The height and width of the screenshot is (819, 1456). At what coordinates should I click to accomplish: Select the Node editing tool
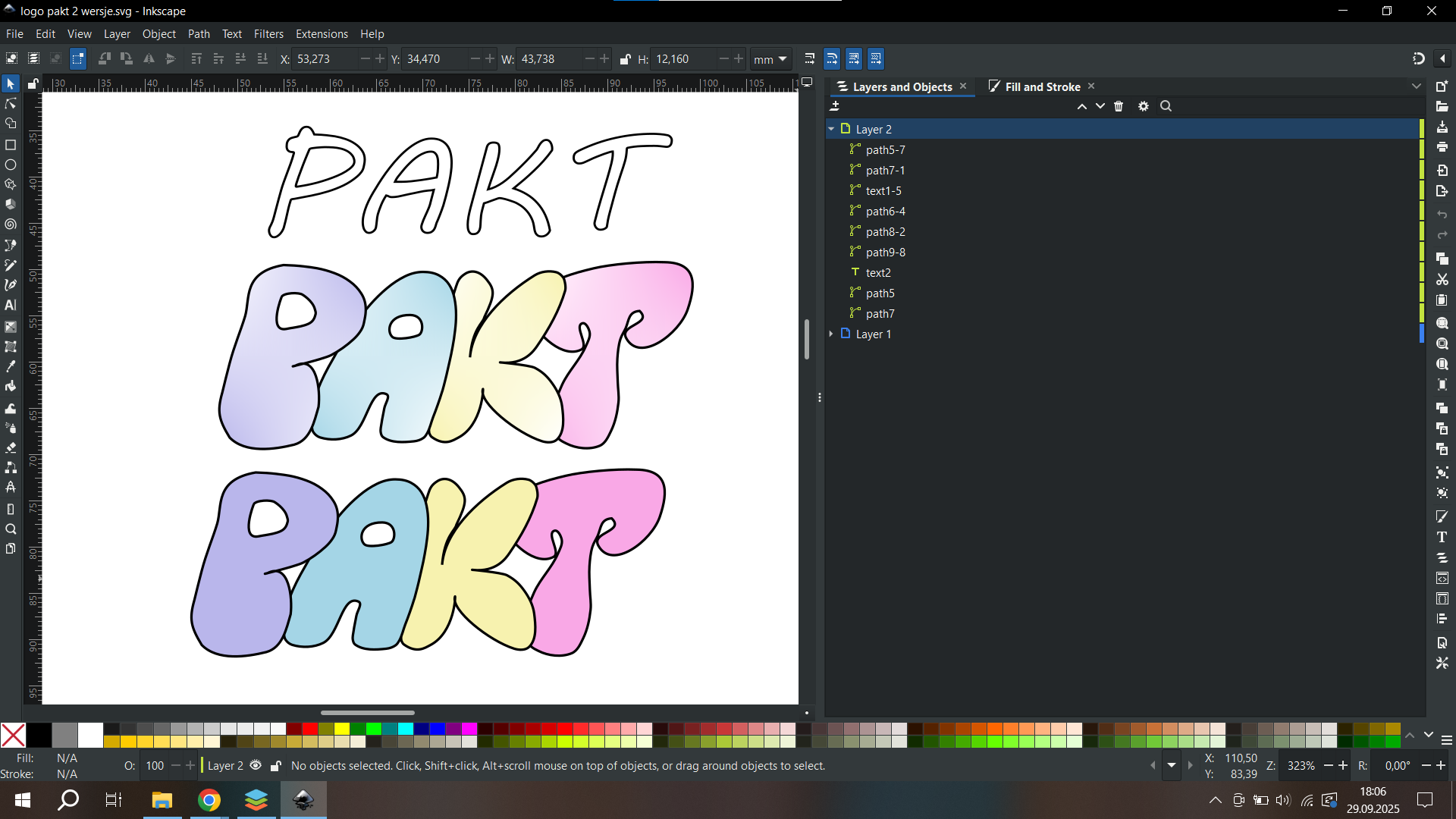[11, 103]
